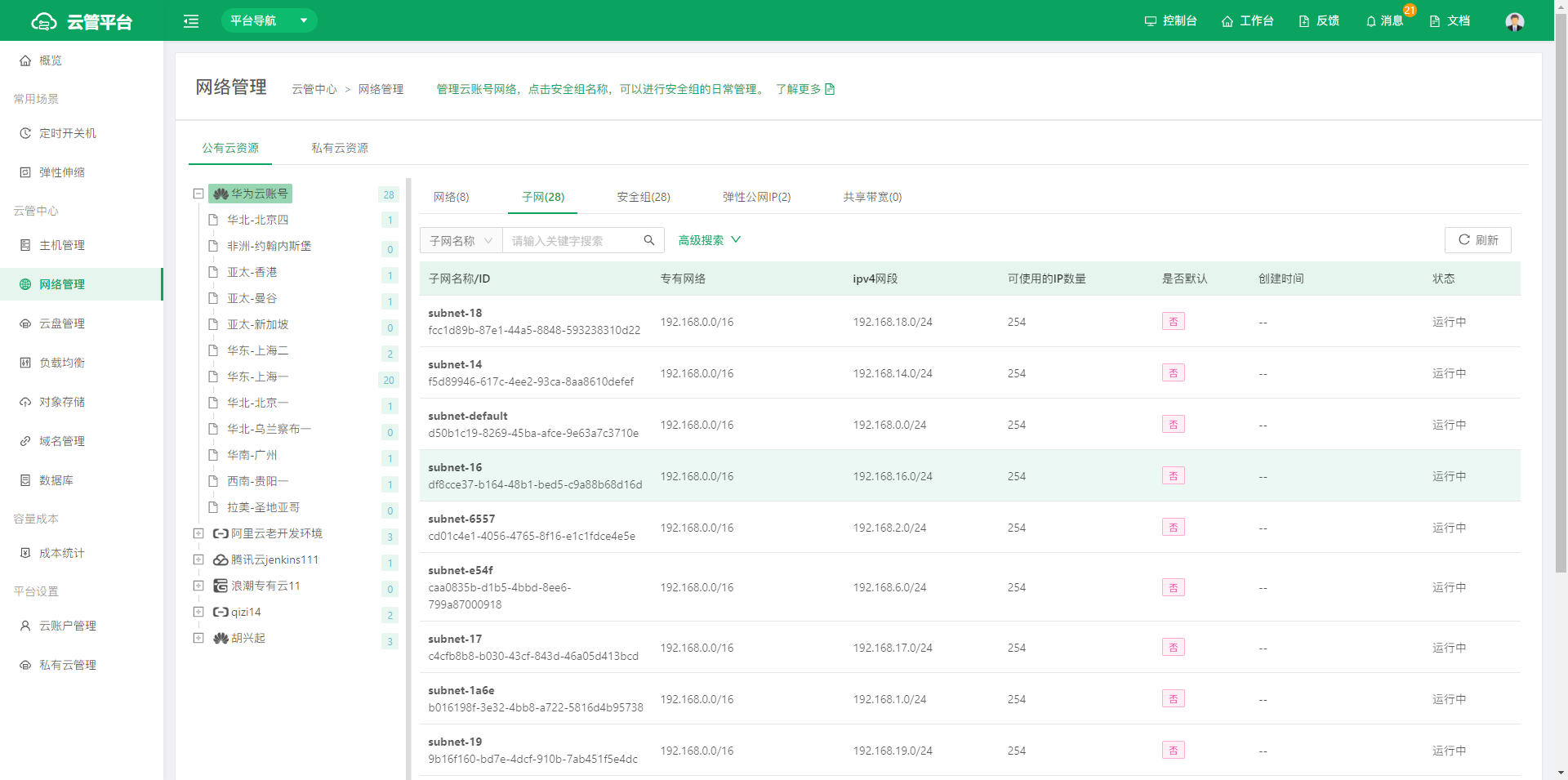Viewport: 1568px width, 780px height.
Task: Open the 子网名称 search field selector
Action: click(x=461, y=240)
